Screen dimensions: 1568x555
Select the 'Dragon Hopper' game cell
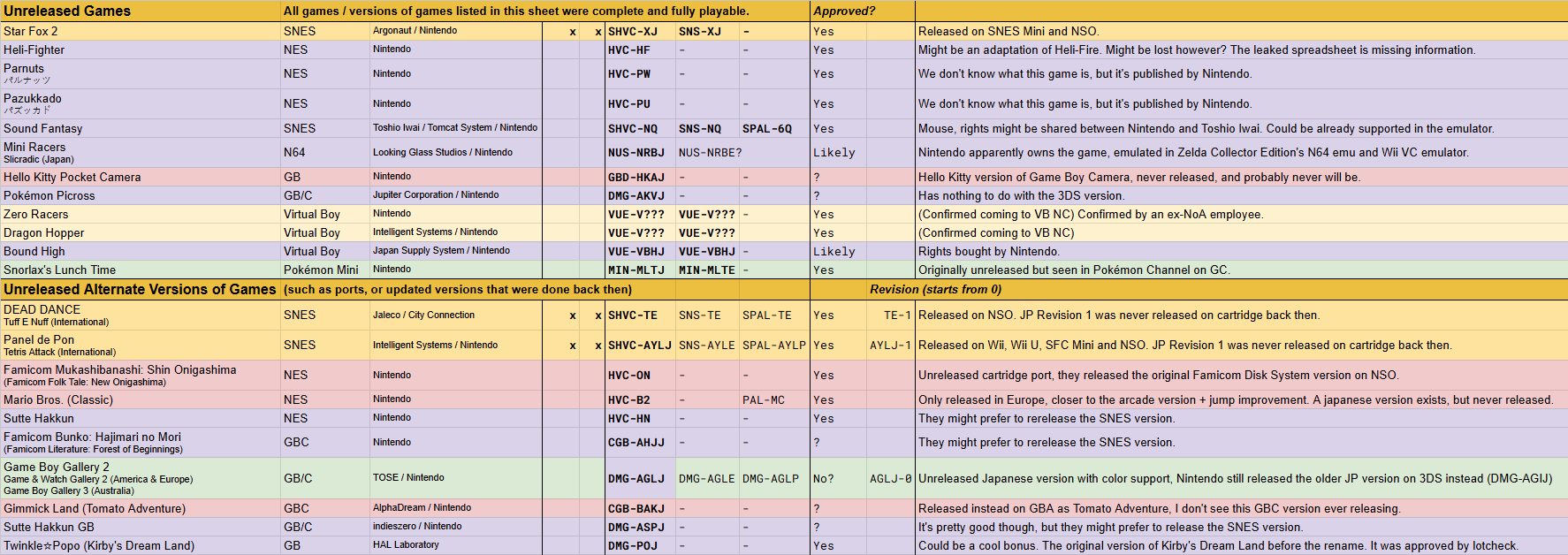(x=141, y=232)
